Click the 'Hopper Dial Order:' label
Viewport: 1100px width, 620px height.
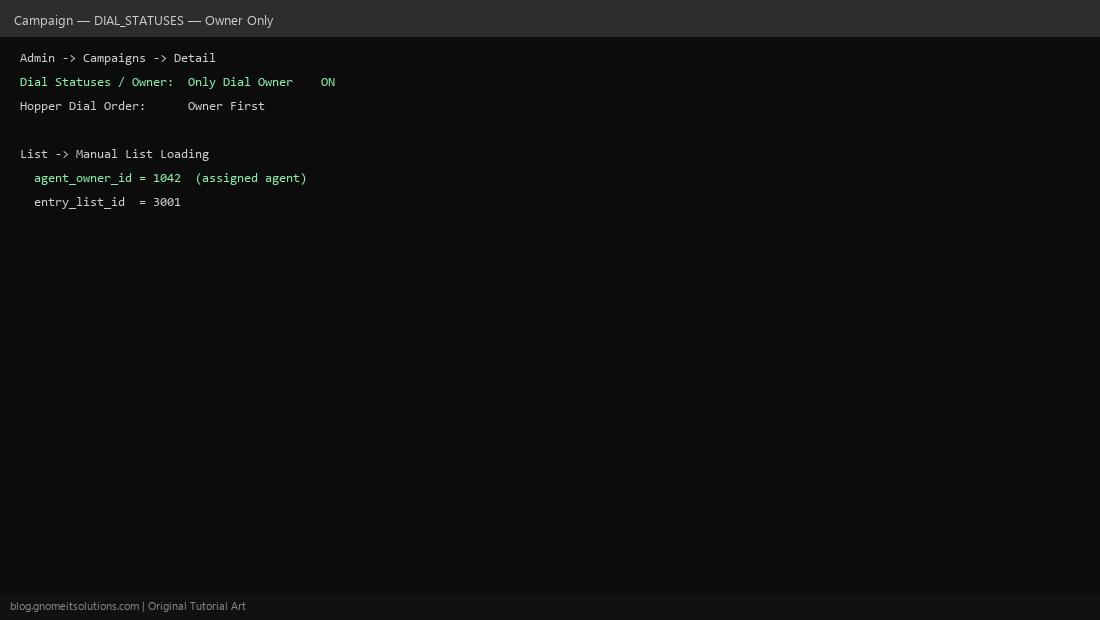click(x=83, y=106)
